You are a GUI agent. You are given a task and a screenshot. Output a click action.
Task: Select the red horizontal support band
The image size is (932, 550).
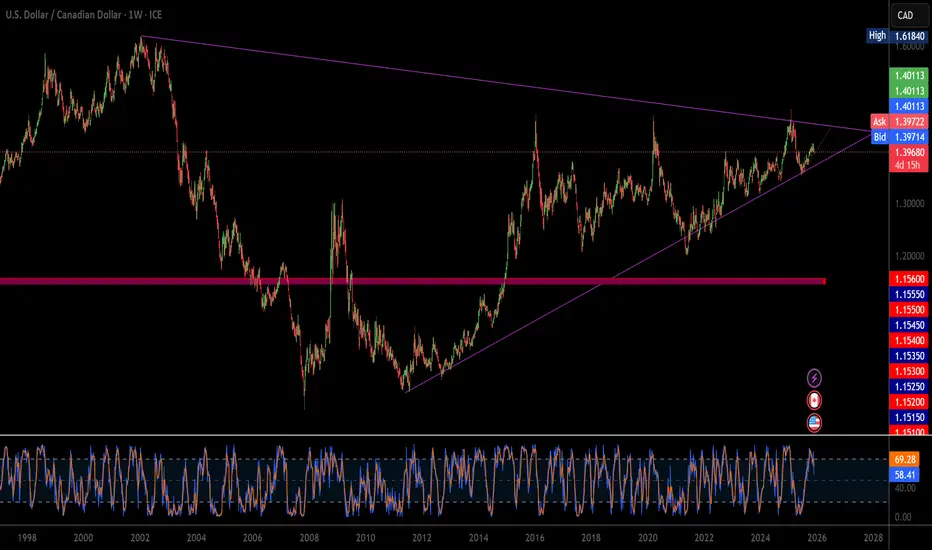pyautogui.click(x=413, y=281)
